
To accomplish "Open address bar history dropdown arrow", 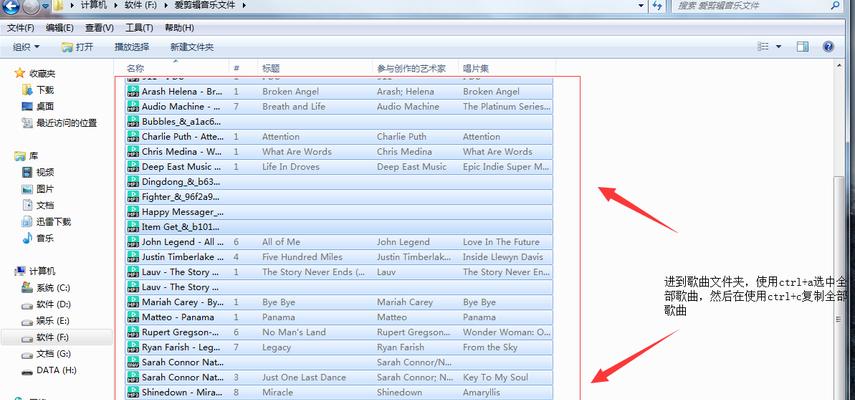I will point(641,5).
